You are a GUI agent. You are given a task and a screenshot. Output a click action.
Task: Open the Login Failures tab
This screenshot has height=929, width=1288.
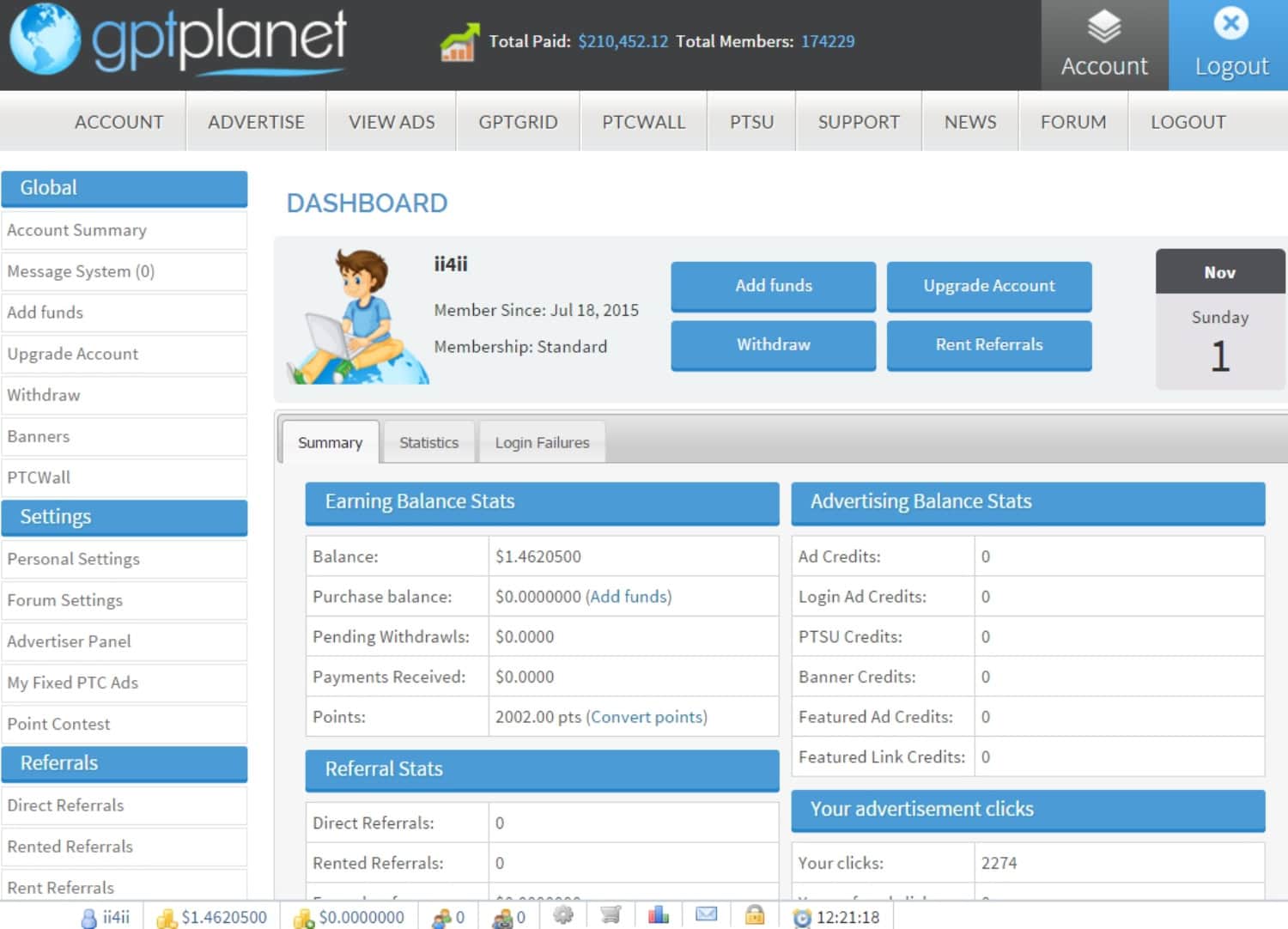point(542,443)
